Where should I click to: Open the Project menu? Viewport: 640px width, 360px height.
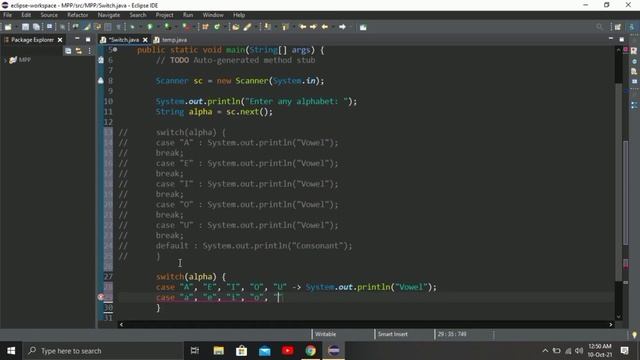(x=164, y=15)
